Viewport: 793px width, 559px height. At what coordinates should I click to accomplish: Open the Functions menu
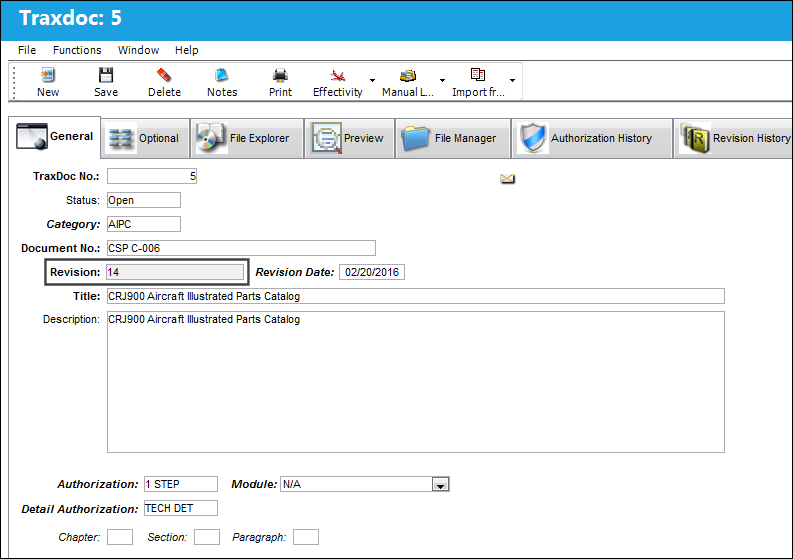pos(77,50)
